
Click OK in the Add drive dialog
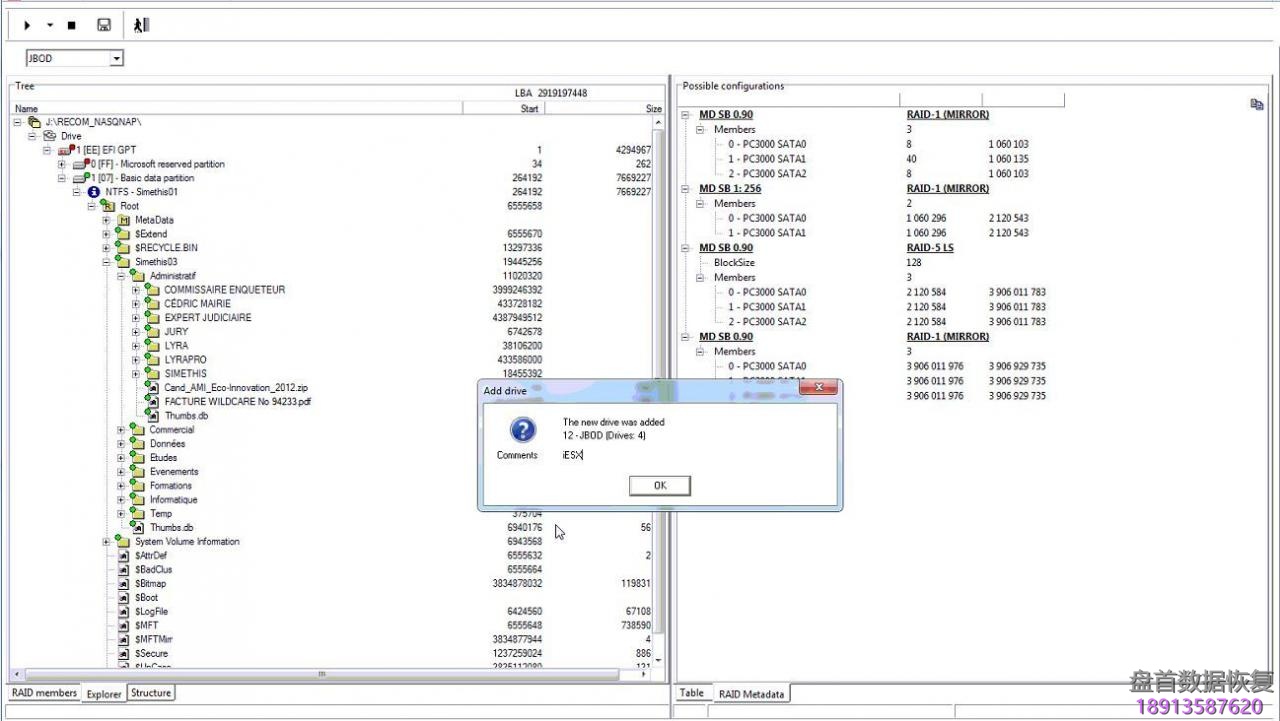click(x=659, y=485)
